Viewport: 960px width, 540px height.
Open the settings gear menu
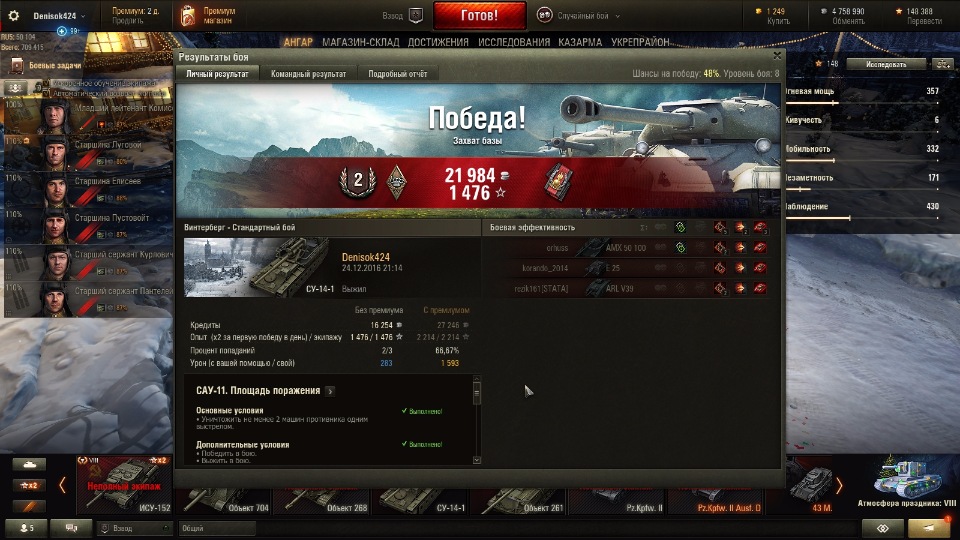pyautogui.click(x=13, y=15)
